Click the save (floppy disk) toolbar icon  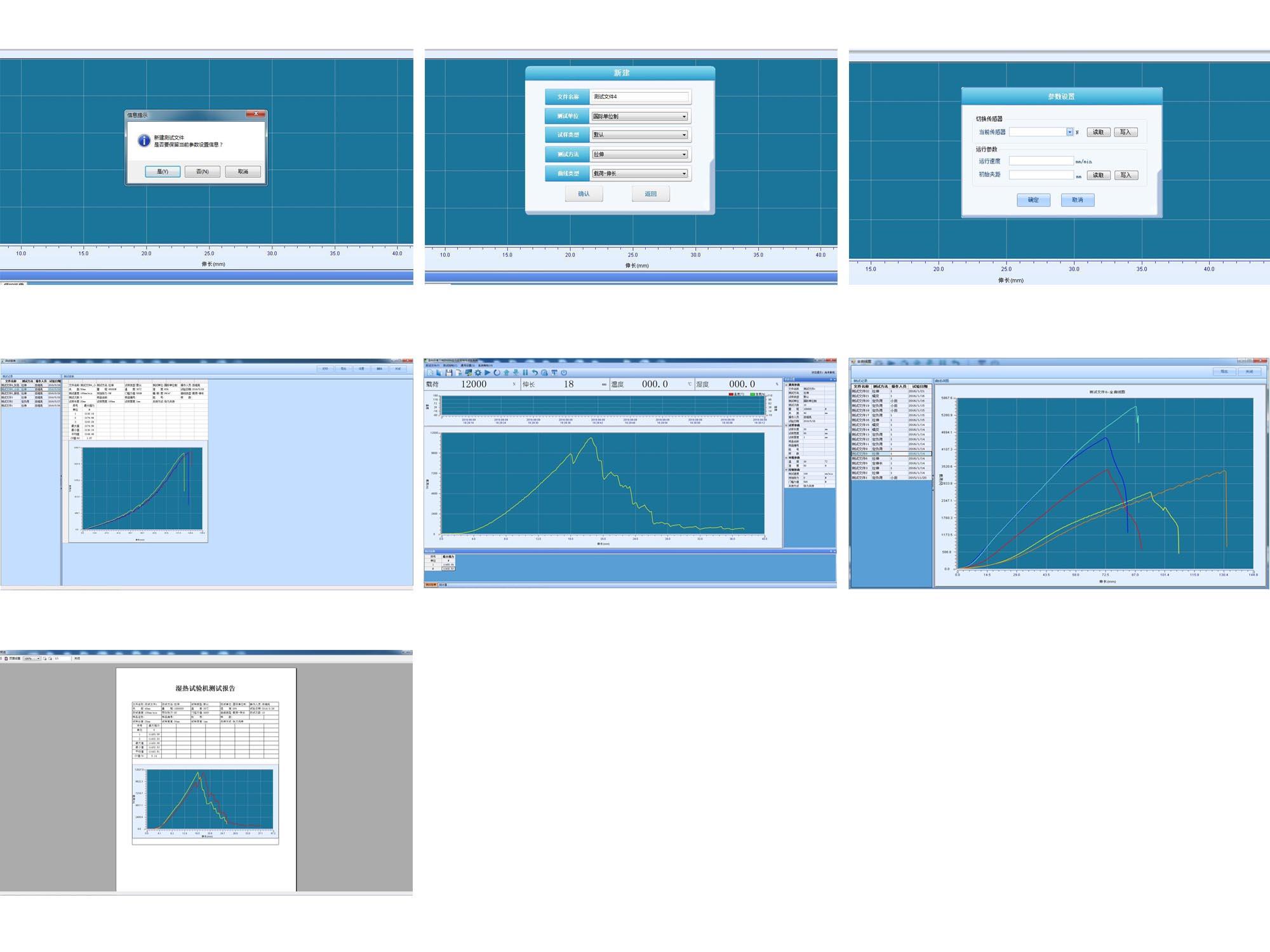point(449,373)
